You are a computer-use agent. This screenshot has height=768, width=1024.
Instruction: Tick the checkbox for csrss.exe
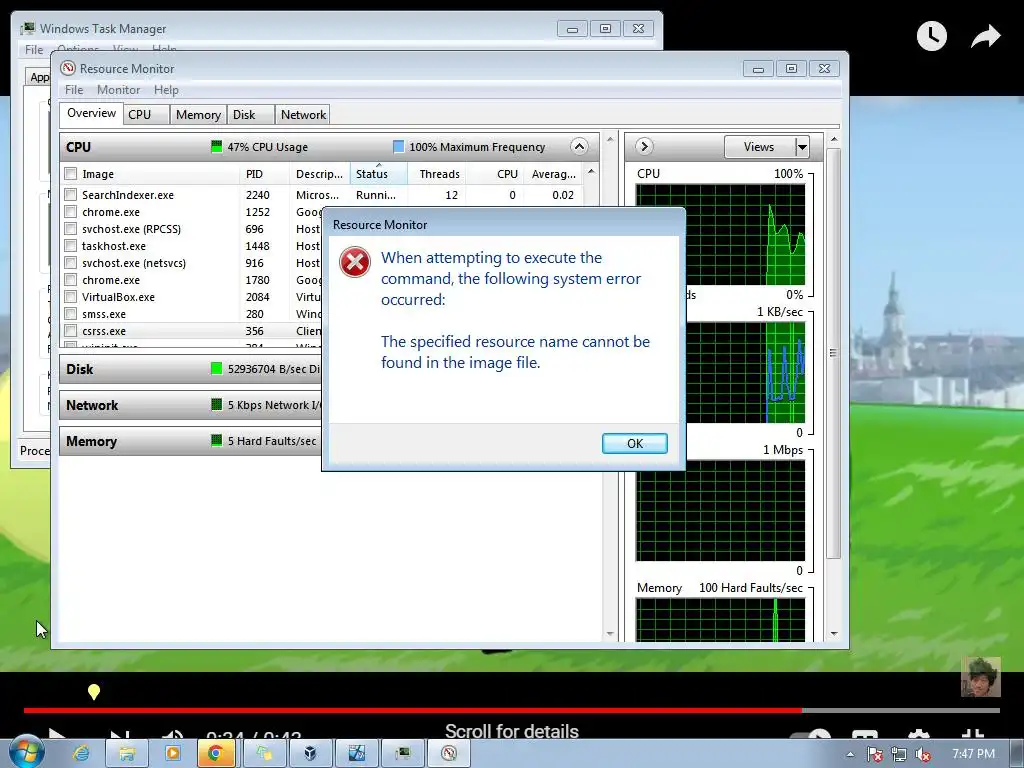pyautogui.click(x=71, y=330)
